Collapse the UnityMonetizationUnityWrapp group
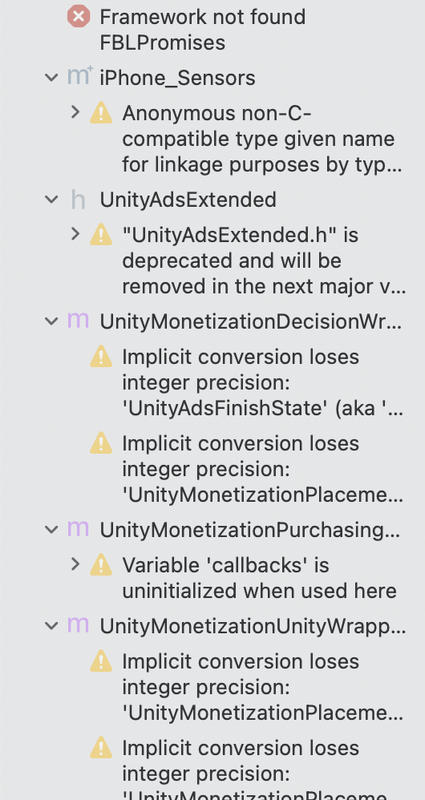This screenshot has height=800, width=425. pyautogui.click(x=52, y=626)
